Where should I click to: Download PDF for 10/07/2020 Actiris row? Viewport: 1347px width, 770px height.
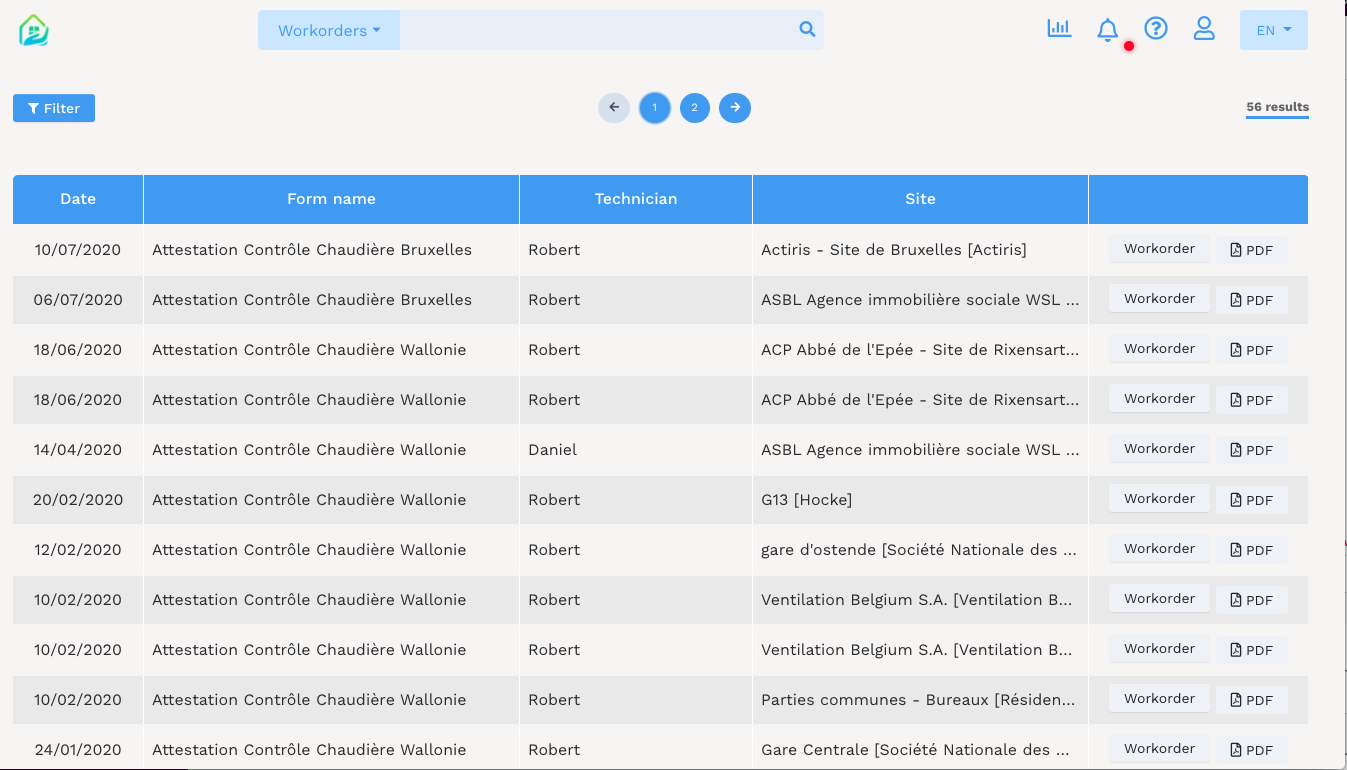pyautogui.click(x=1251, y=250)
